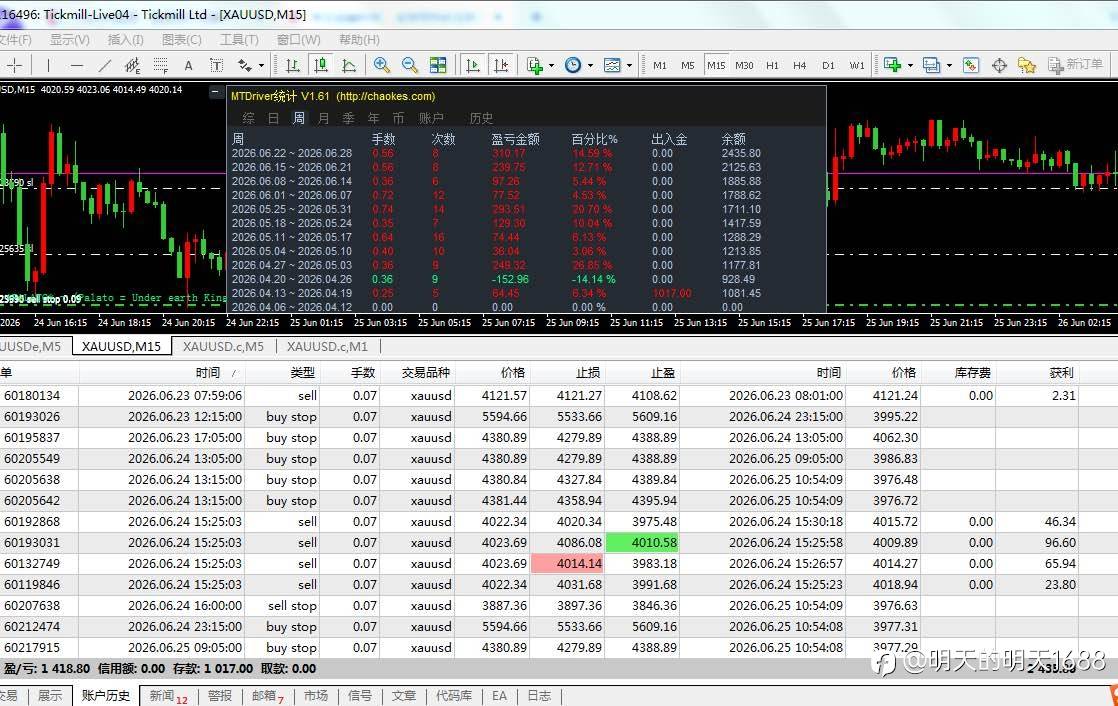1118x706 pixels.
Task: Open the arrows tool dropdown
Action: tap(261, 66)
